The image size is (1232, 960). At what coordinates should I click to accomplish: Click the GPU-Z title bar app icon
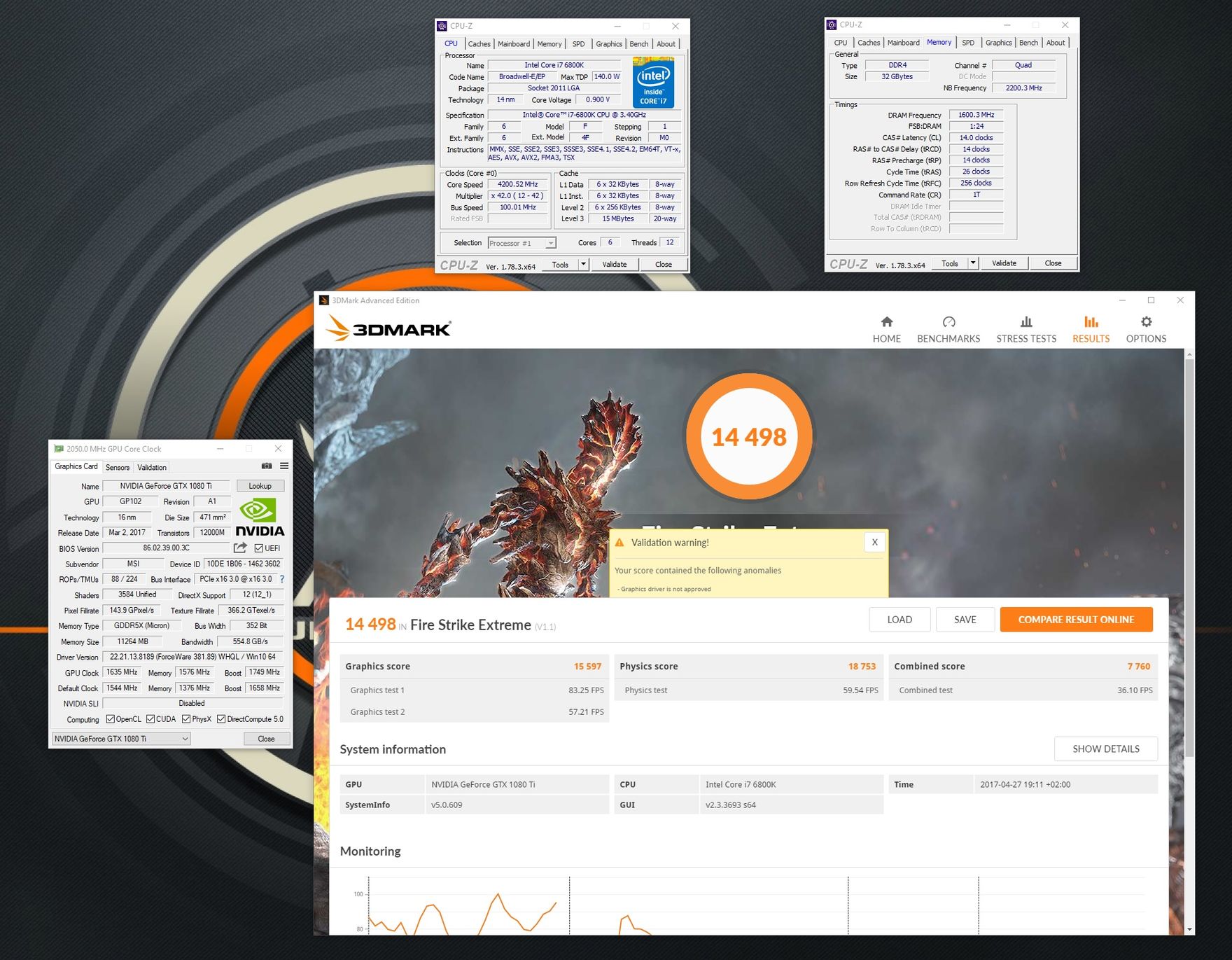pyautogui.click(x=59, y=449)
